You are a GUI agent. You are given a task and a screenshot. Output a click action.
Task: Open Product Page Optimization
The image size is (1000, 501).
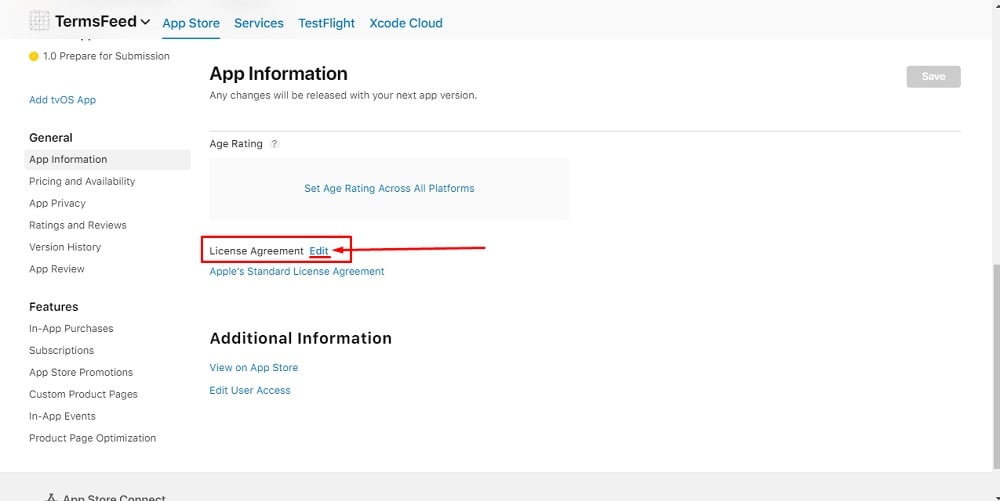point(92,438)
